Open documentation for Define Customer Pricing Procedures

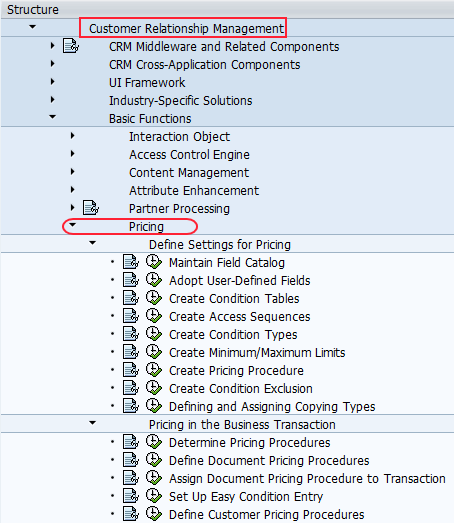(x=131, y=514)
